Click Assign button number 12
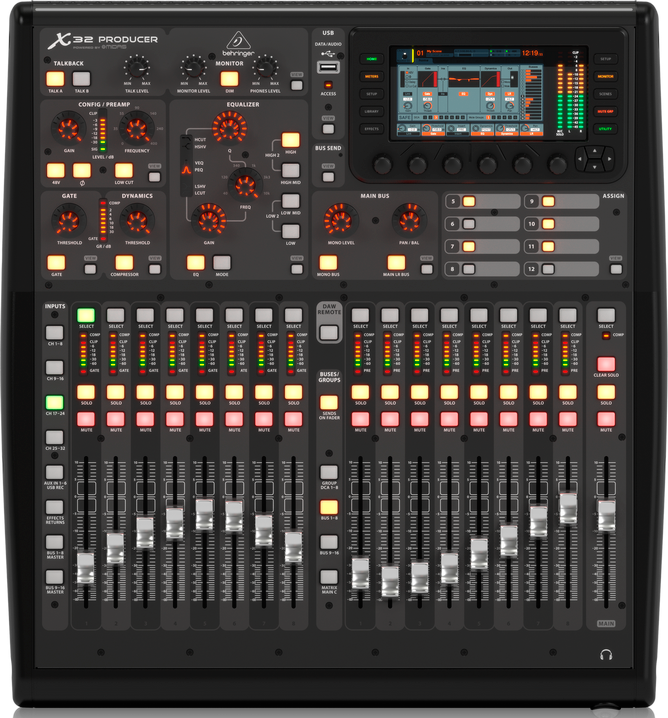This screenshot has height=718, width=668. [x=548, y=269]
